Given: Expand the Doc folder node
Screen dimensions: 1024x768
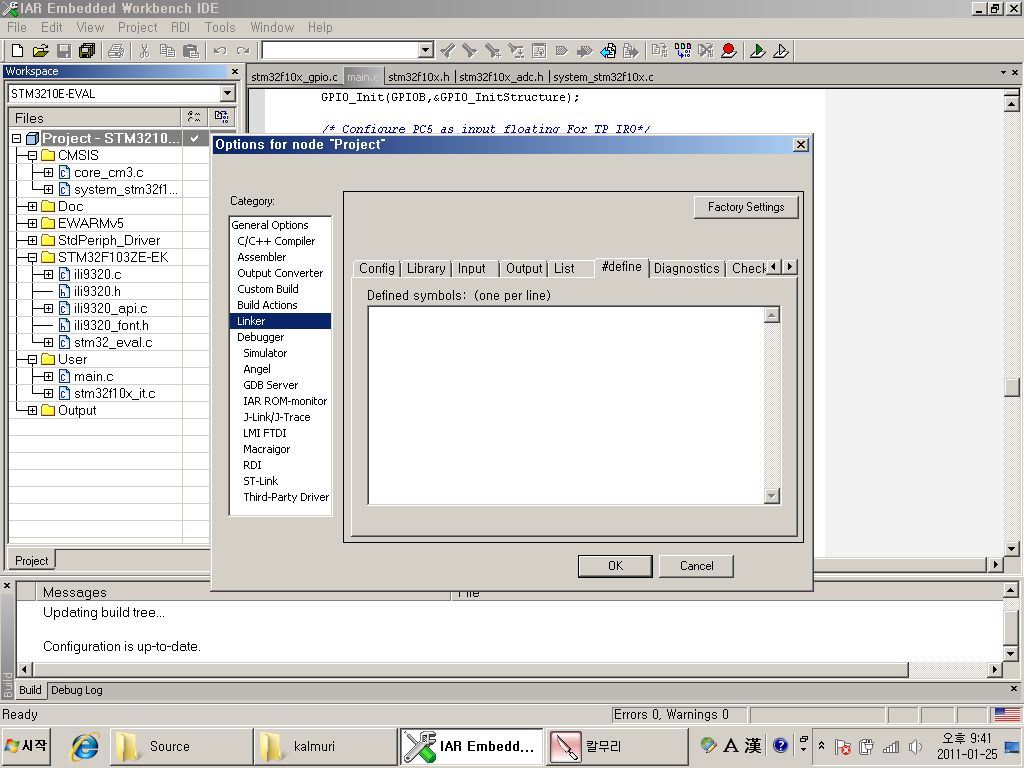Looking at the screenshot, I should 32,206.
